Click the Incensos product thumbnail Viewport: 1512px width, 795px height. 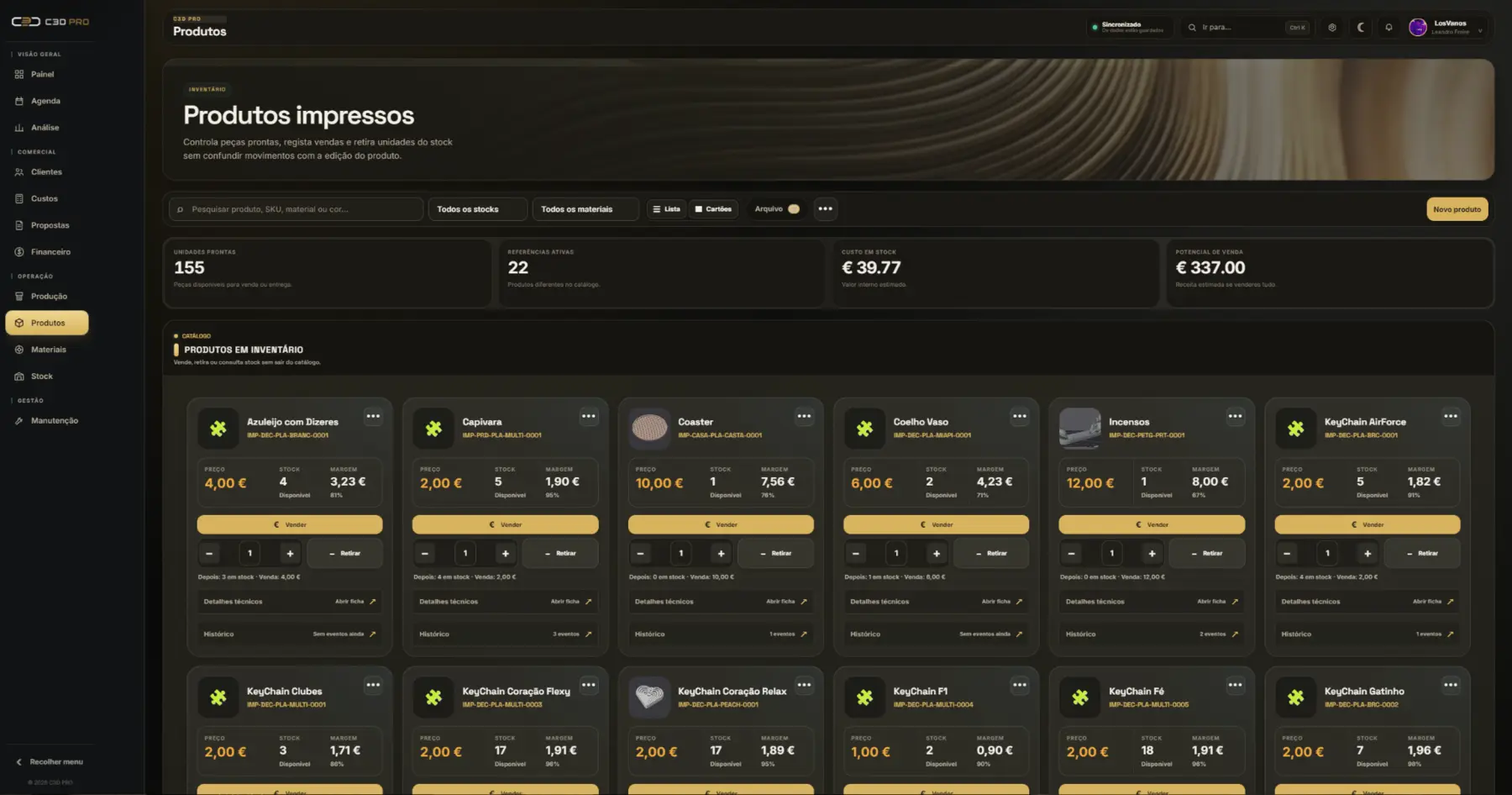pos(1080,429)
